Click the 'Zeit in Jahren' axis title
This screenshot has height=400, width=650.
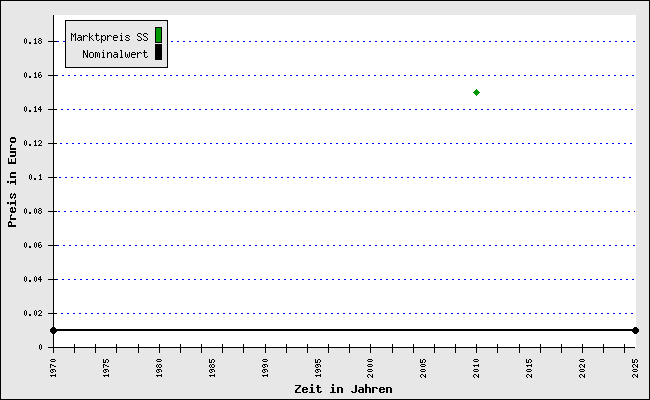tap(343, 389)
